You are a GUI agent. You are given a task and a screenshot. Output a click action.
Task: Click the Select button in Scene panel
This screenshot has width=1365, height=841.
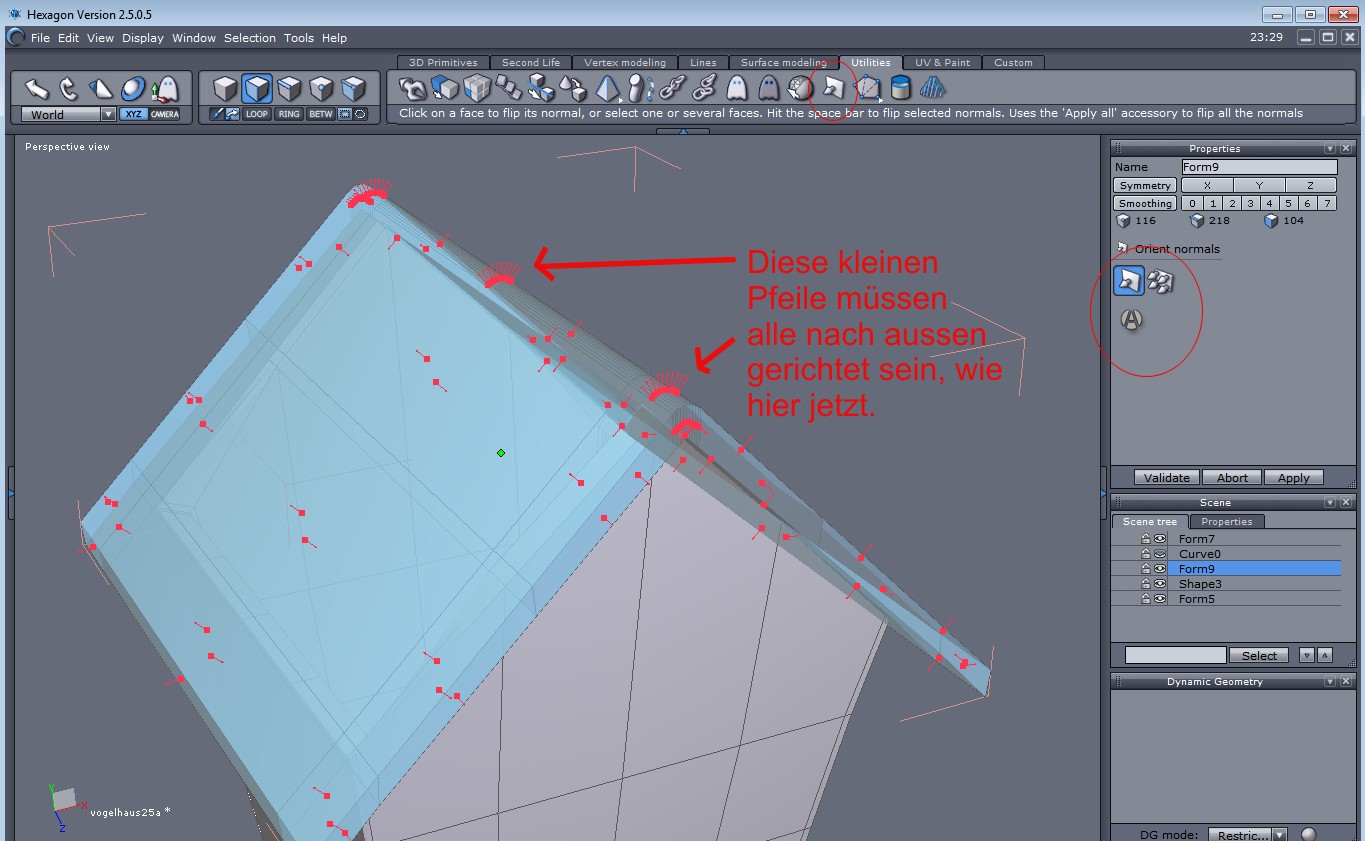pyautogui.click(x=1259, y=656)
